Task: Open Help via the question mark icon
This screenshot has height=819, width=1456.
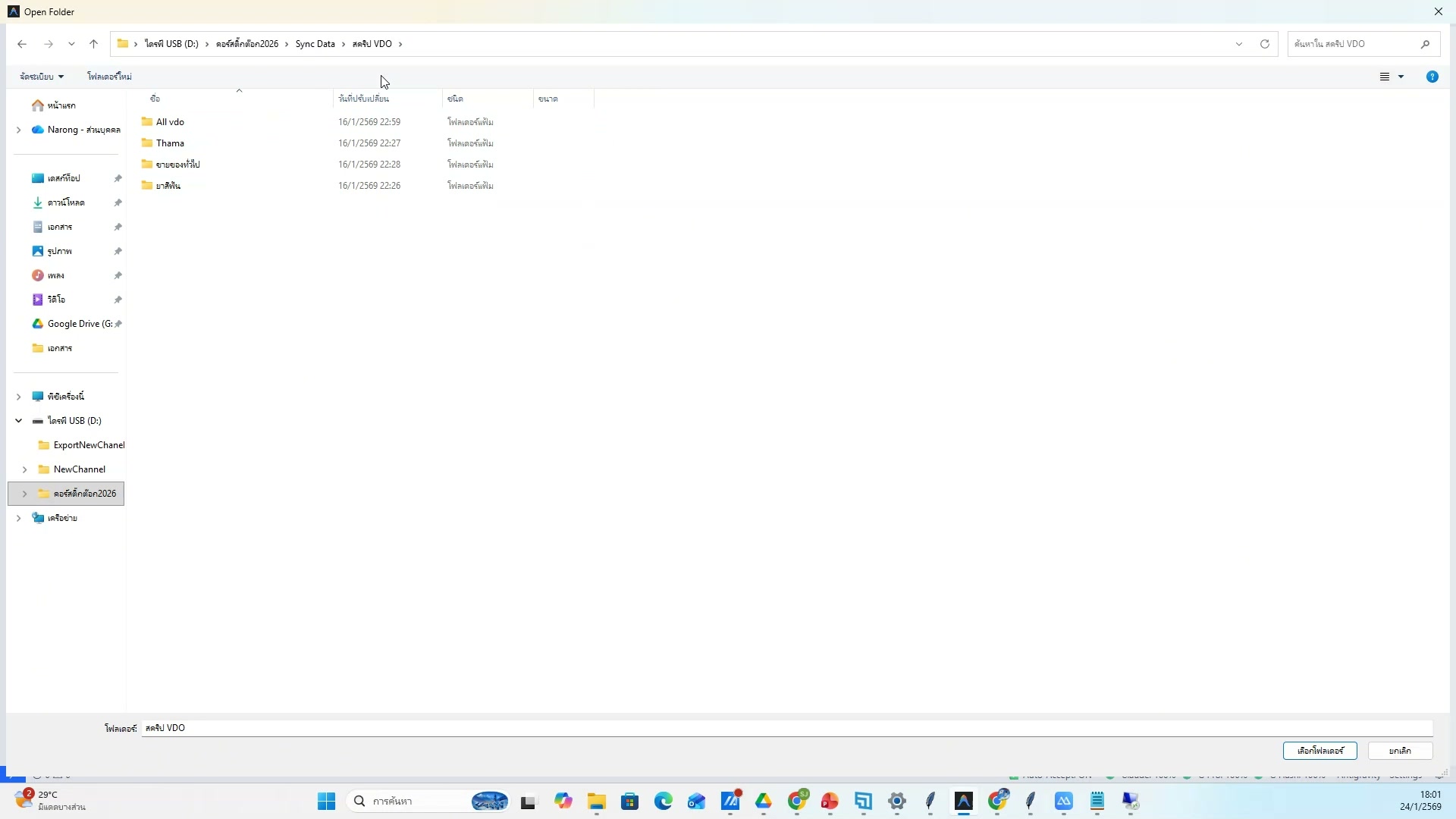Action: pos(1432,76)
